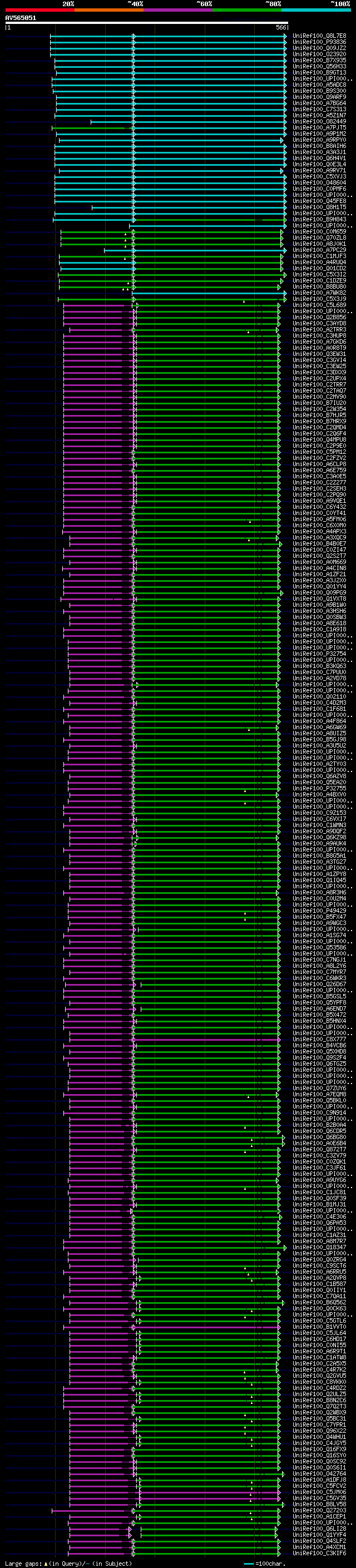Select hit label UniRef100_P32754
This screenshot has width=356, height=1568.
(x=319, y=654)
